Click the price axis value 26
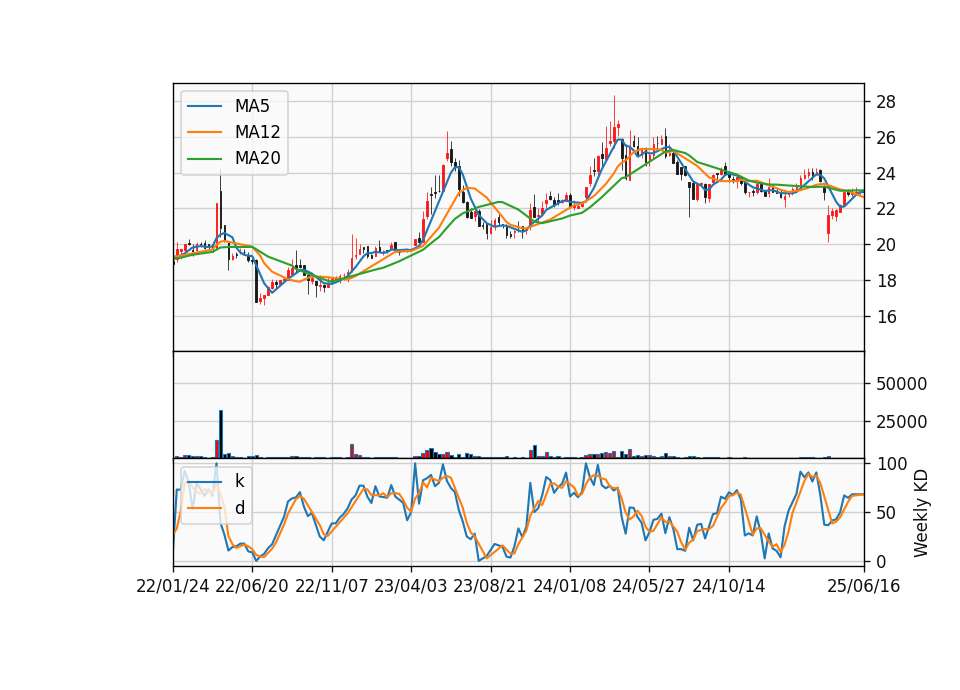This screenshot has width=960, height=690. tap(886, 138)
